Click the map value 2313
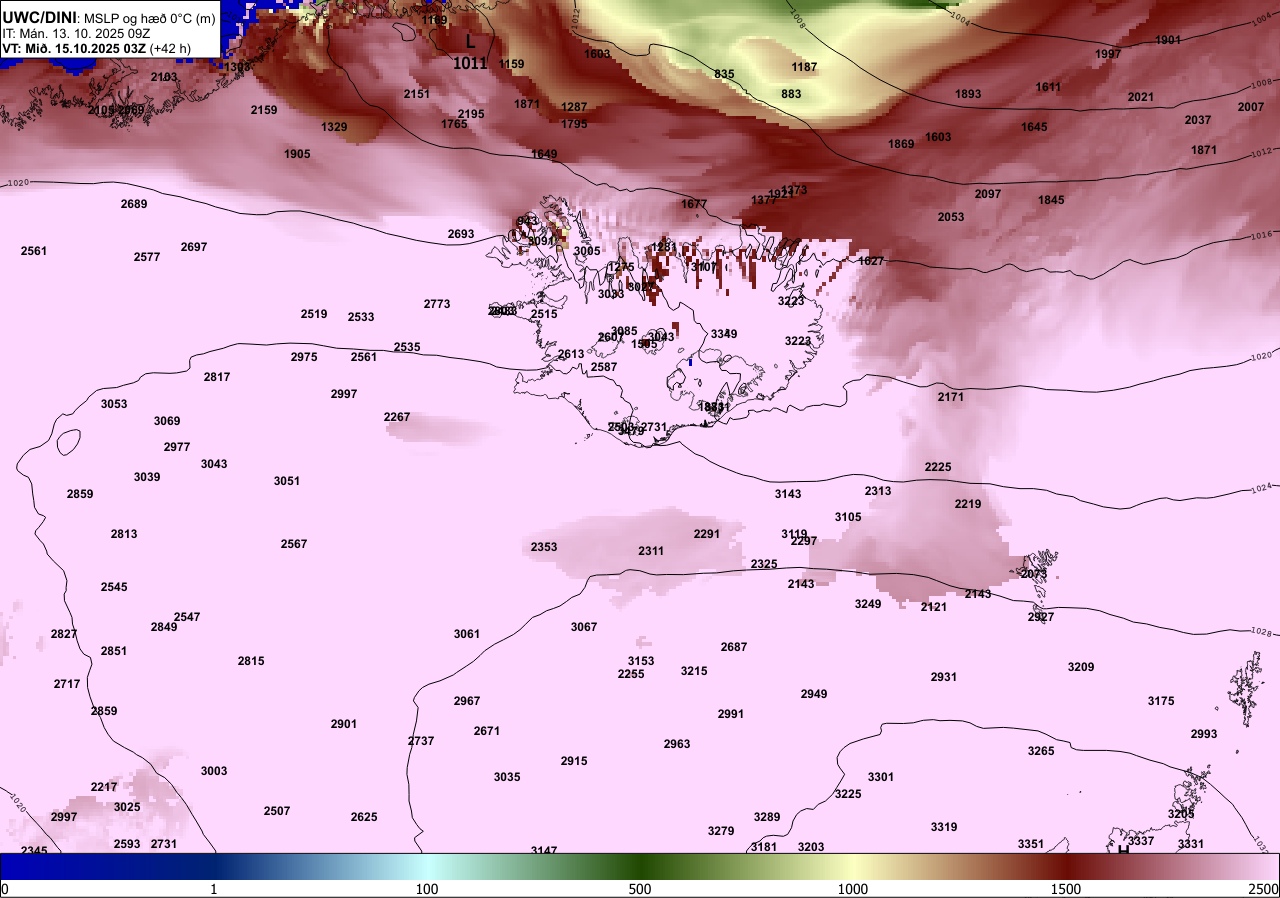The width and height of the screenshot is (1280, 898). (x=878, y=491)
